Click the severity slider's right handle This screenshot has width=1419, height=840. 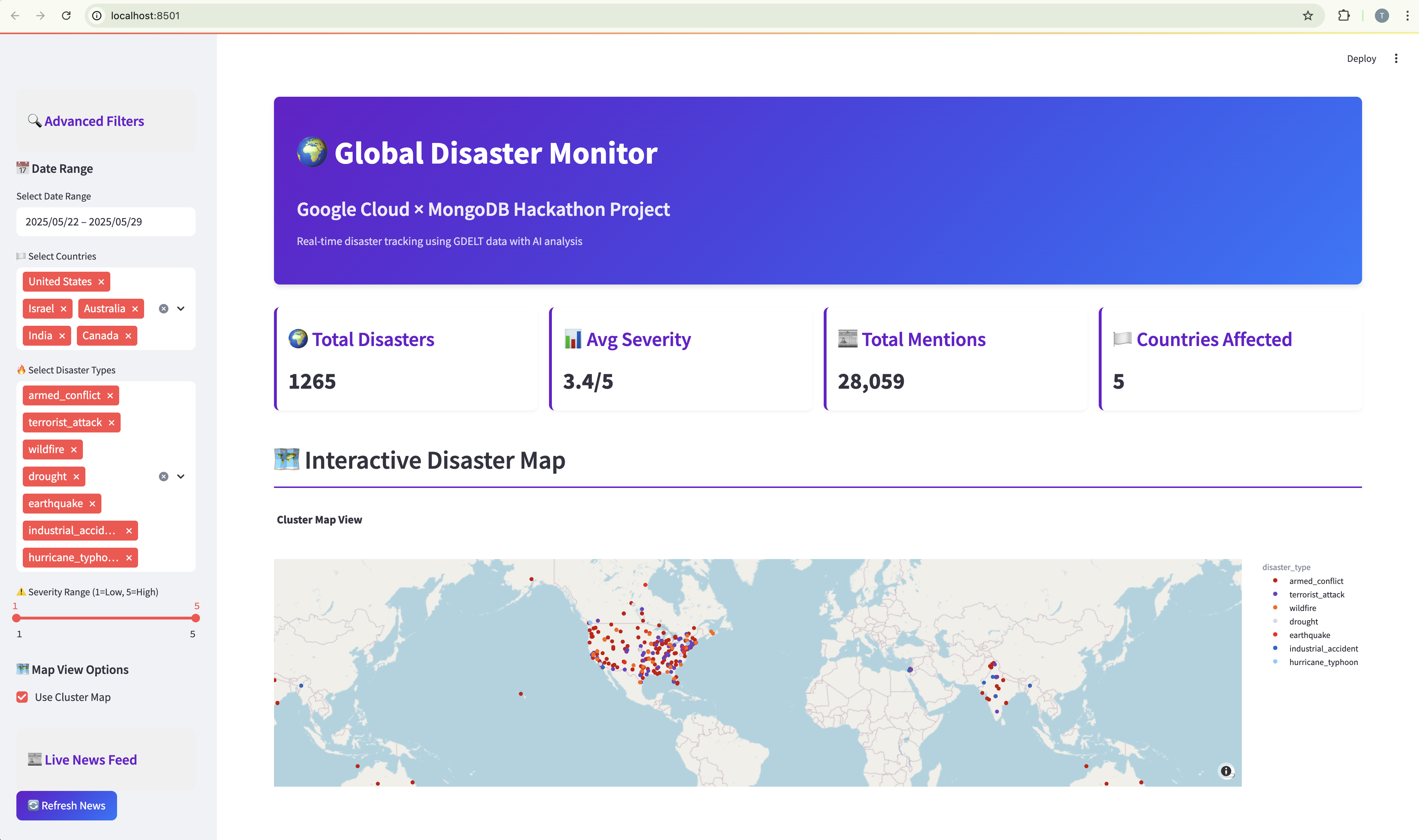pos(196,618)
